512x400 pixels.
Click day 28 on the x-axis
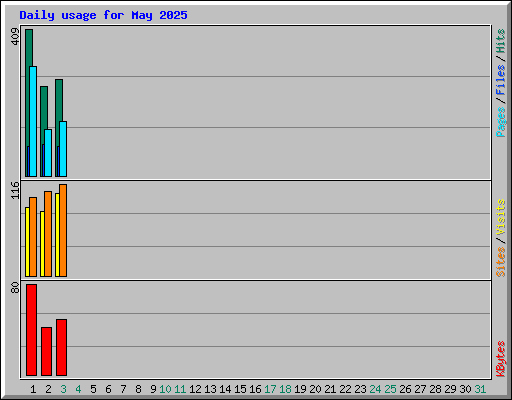(435, 389)
